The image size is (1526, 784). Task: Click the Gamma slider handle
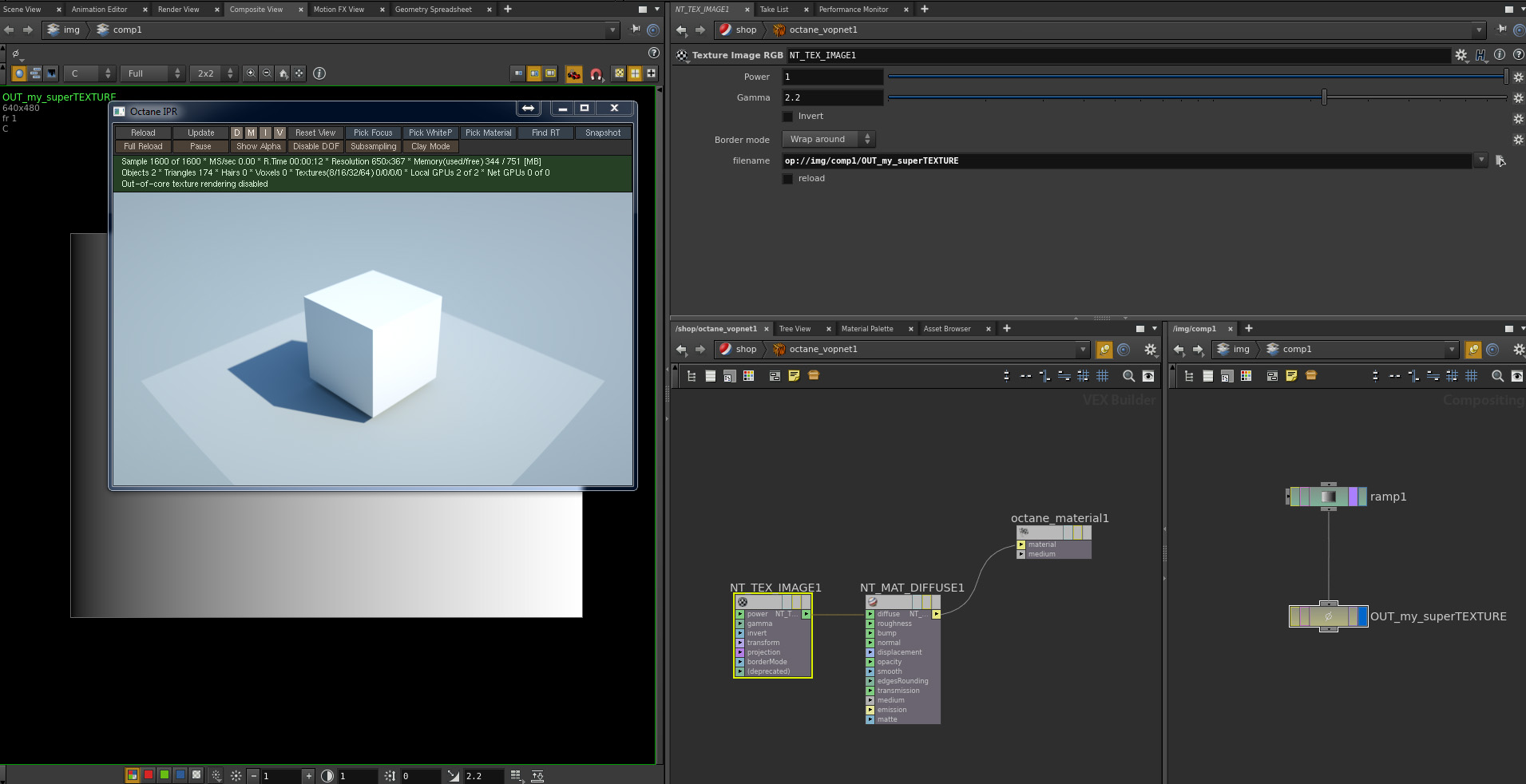pos(1324,97)
